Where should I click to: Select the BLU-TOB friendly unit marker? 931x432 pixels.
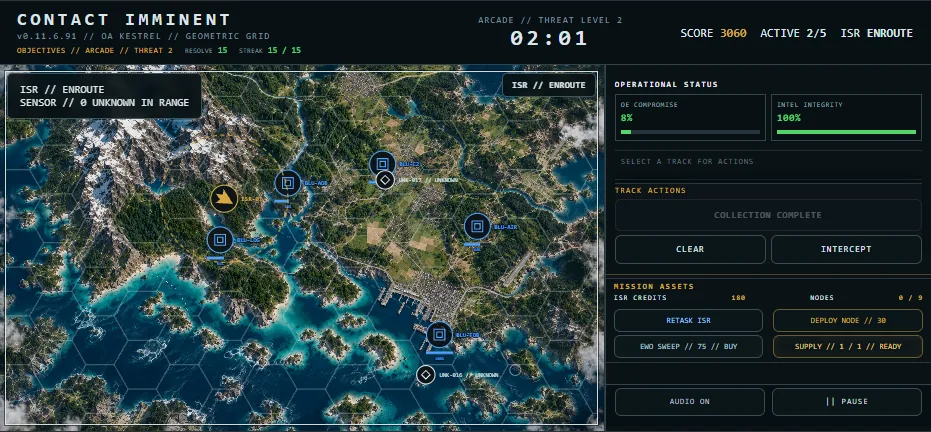439,335
